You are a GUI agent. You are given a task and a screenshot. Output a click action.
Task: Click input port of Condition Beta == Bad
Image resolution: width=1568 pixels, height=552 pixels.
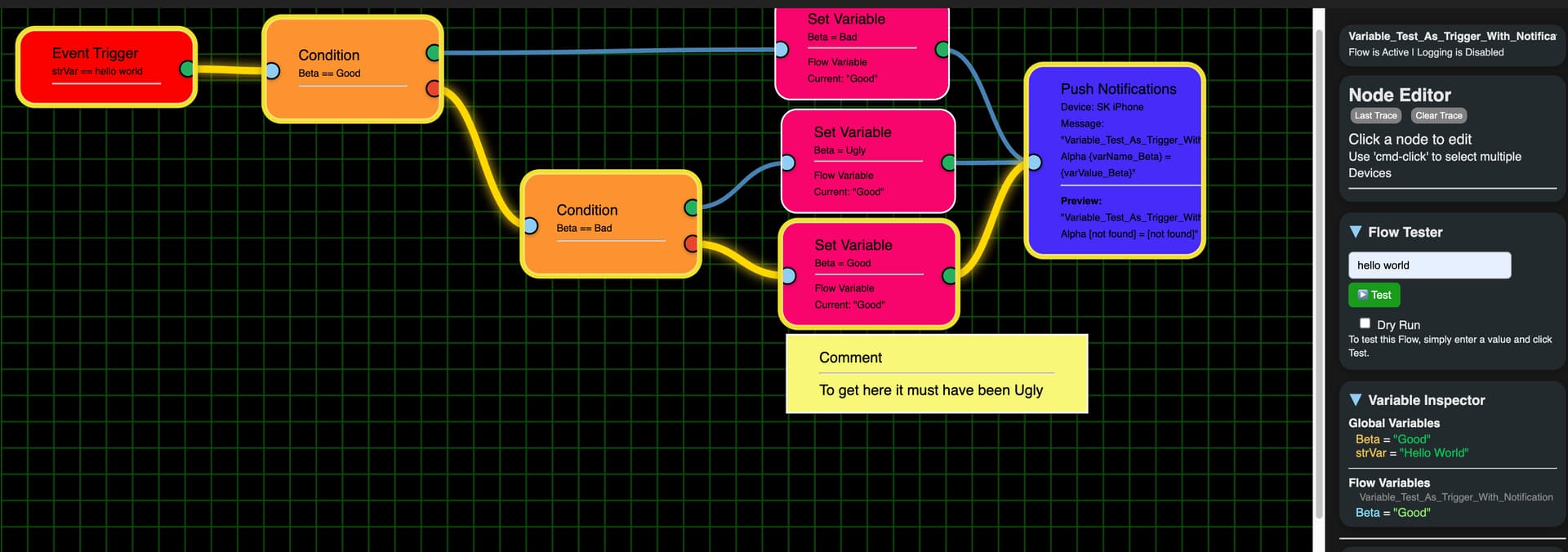click(531, 225)
